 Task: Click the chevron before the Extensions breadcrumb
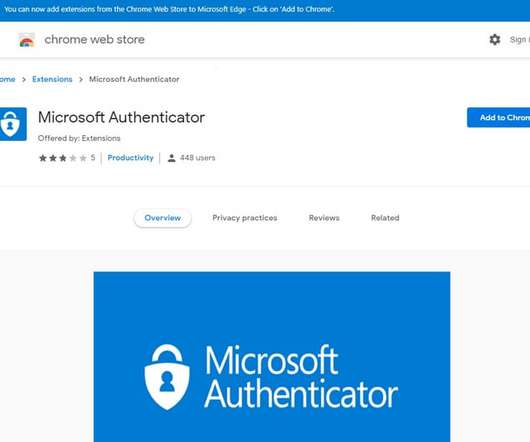24,79
